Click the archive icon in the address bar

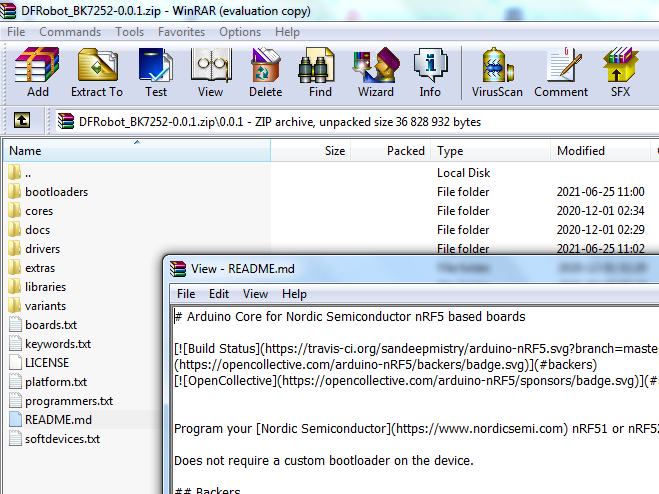pyautogui.click(x=66, y=122)
